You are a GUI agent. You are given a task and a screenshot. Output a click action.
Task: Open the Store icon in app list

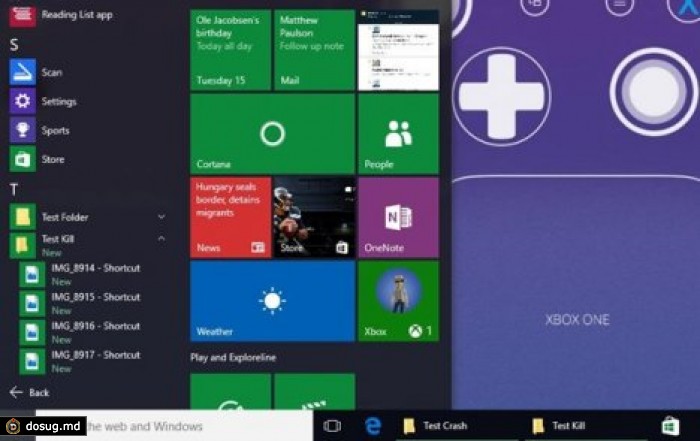pyautogui.click(x=22, y=159)
